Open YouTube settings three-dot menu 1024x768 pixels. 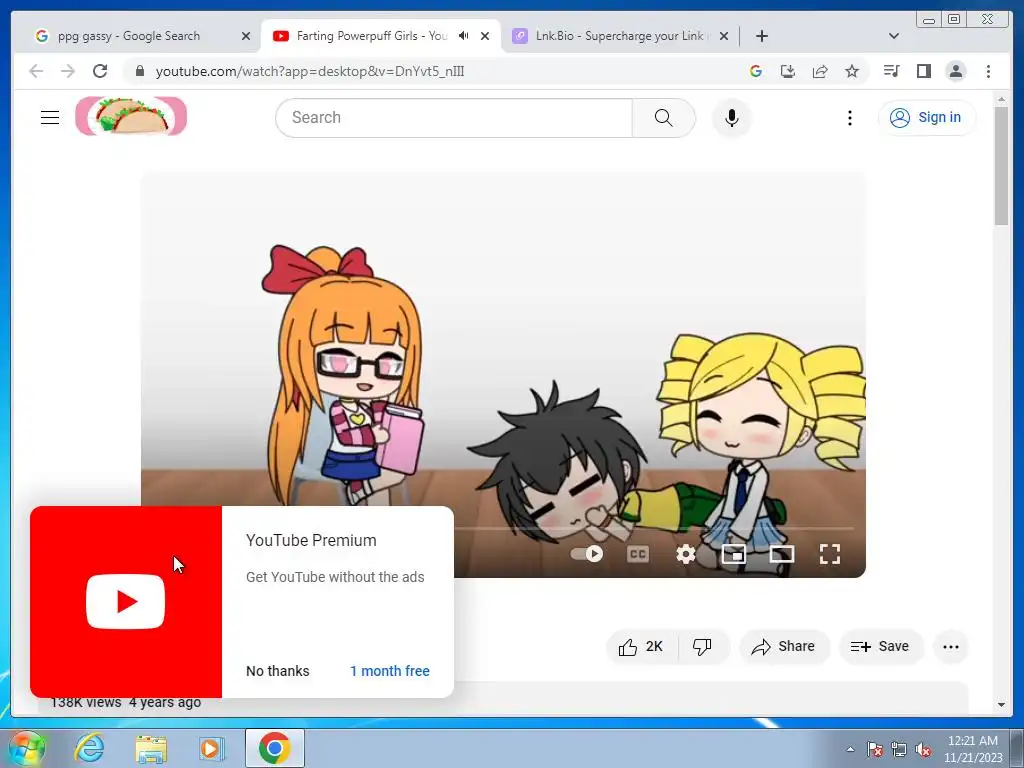[x=849, y=118]
